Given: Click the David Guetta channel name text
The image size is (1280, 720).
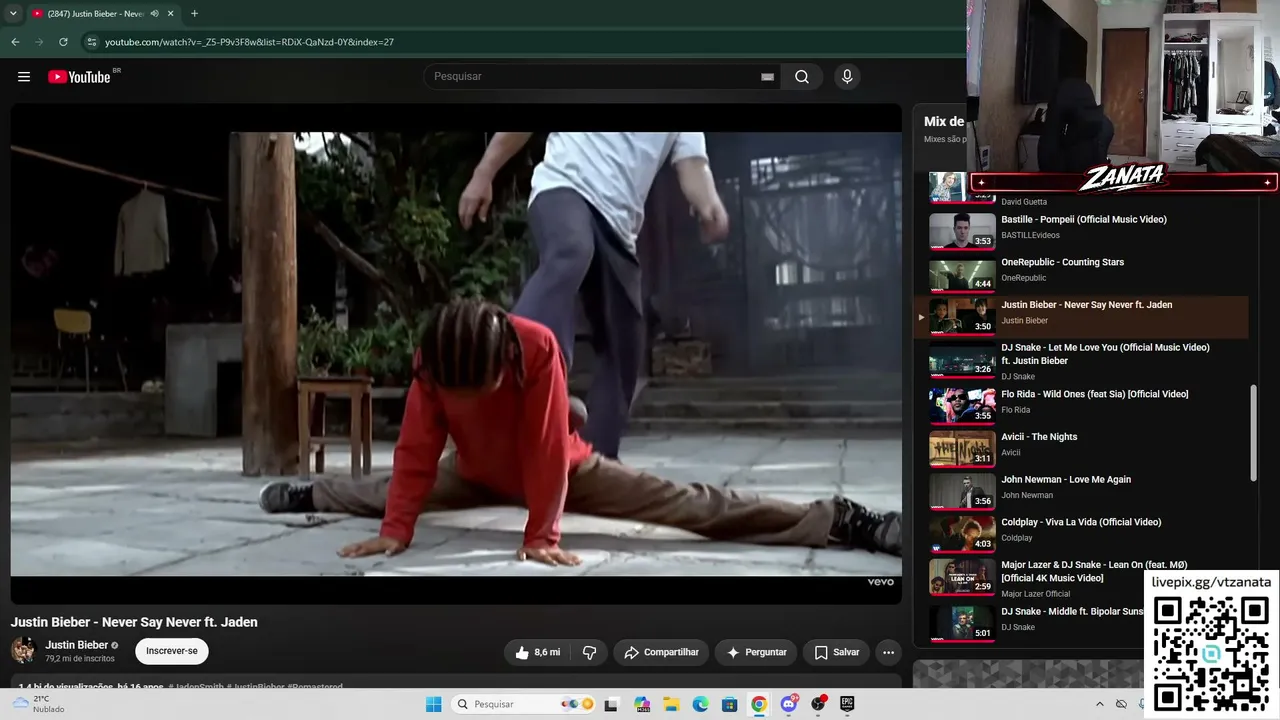Looking at the screenshot, I should click(x=1024, y=202).
